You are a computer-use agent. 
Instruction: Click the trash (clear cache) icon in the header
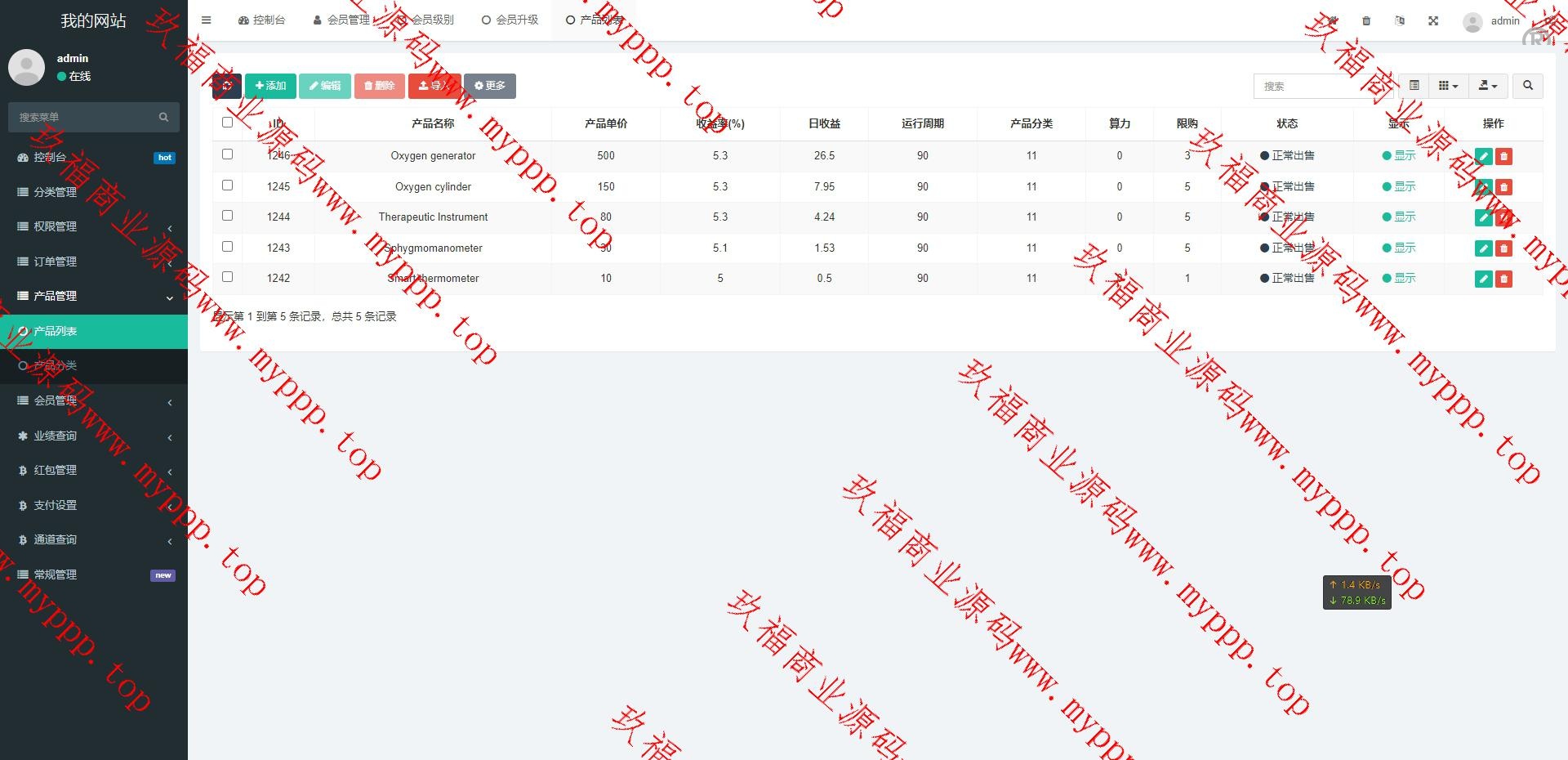(x=1366, y=21)
